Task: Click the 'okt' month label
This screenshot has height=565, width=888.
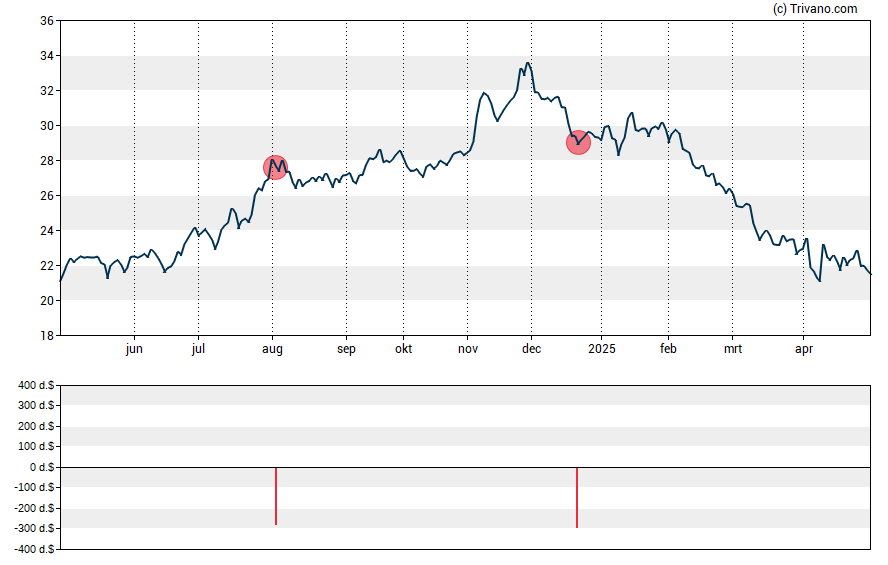Action: [404, 349]
